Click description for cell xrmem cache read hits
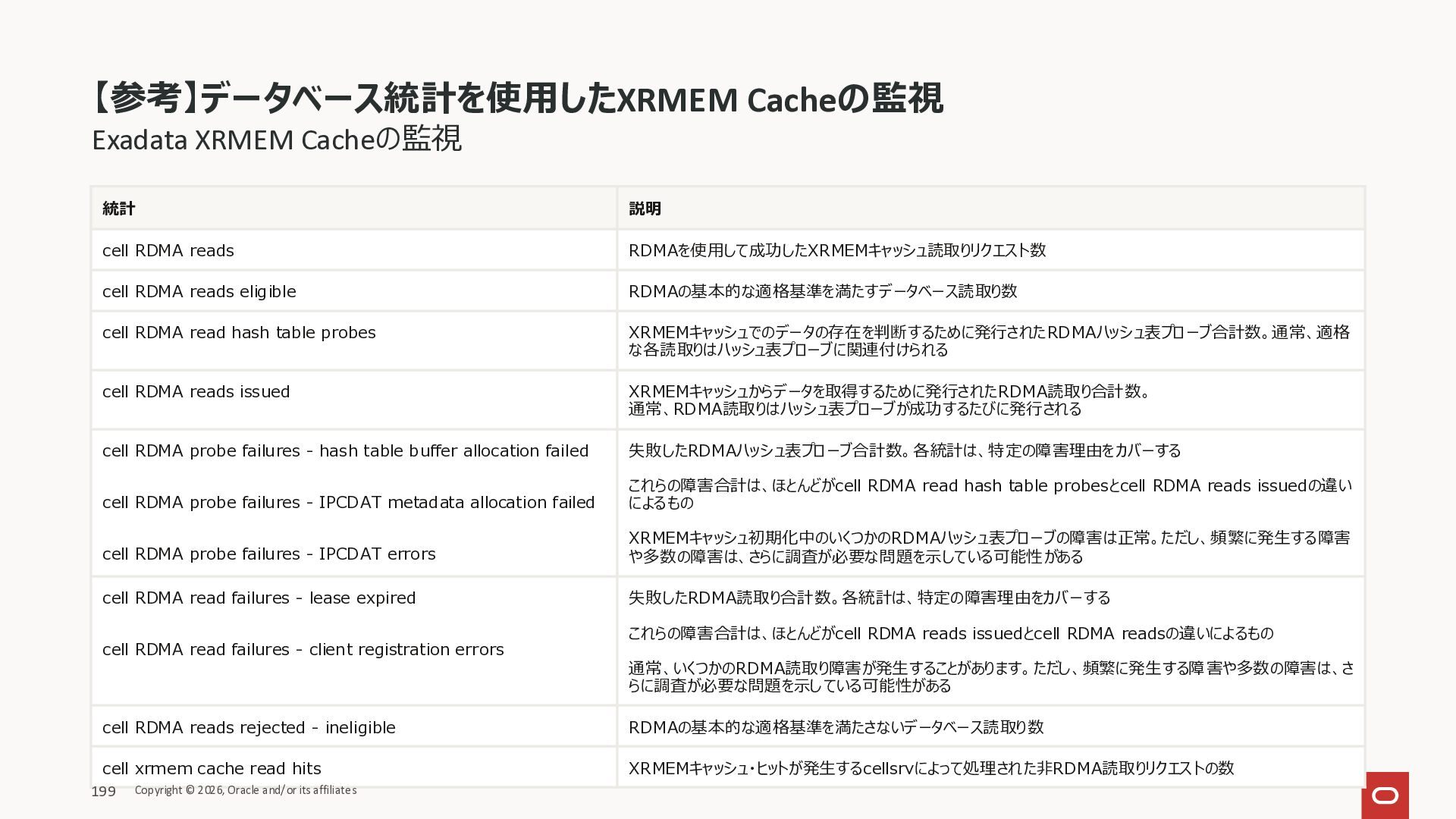The height and width of the screenshot is (819, 1456). (x=931, y=769)
